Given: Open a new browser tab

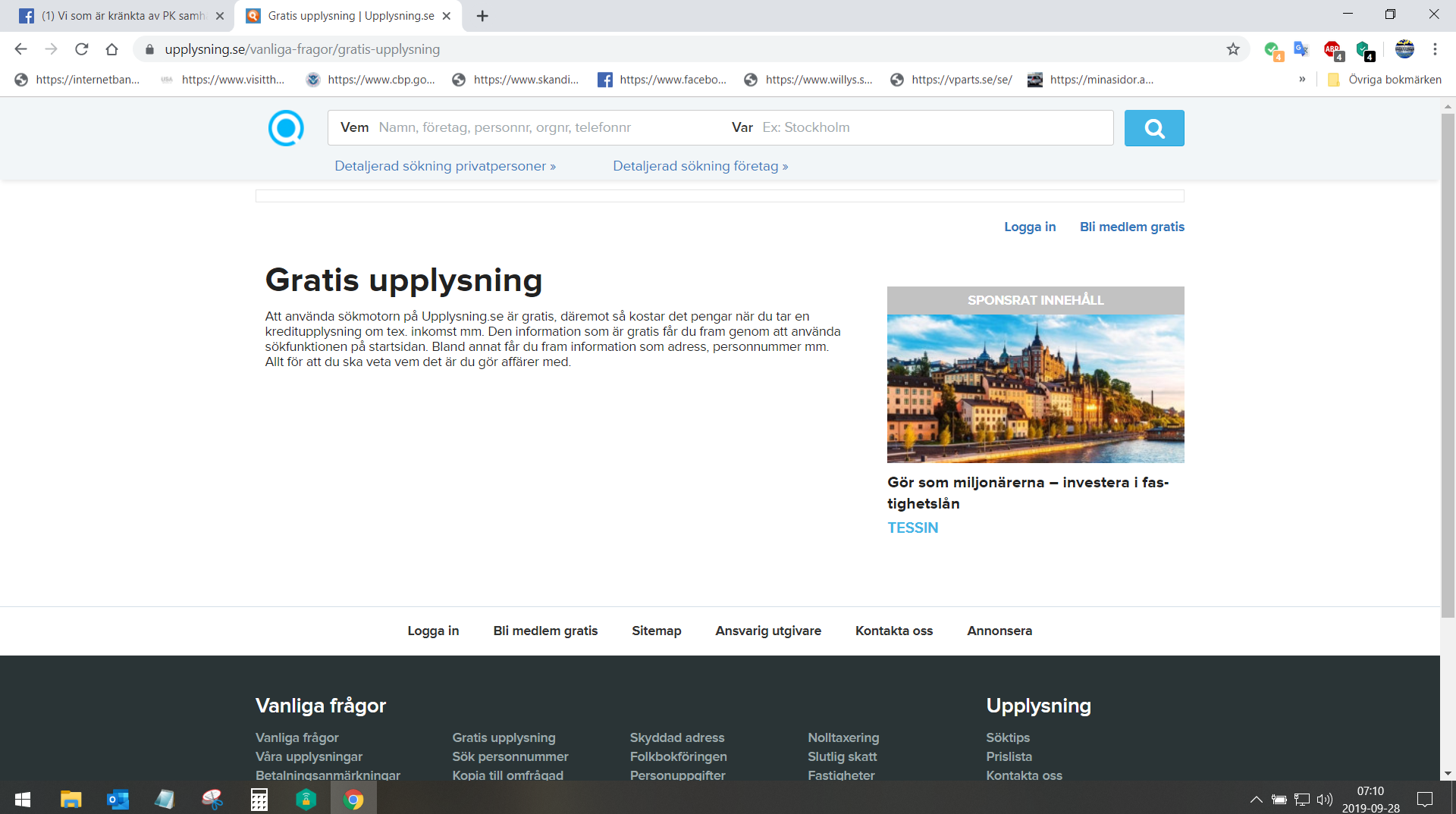Looking at the screenshot, I should pyautogui.click(x=482, y=16).
